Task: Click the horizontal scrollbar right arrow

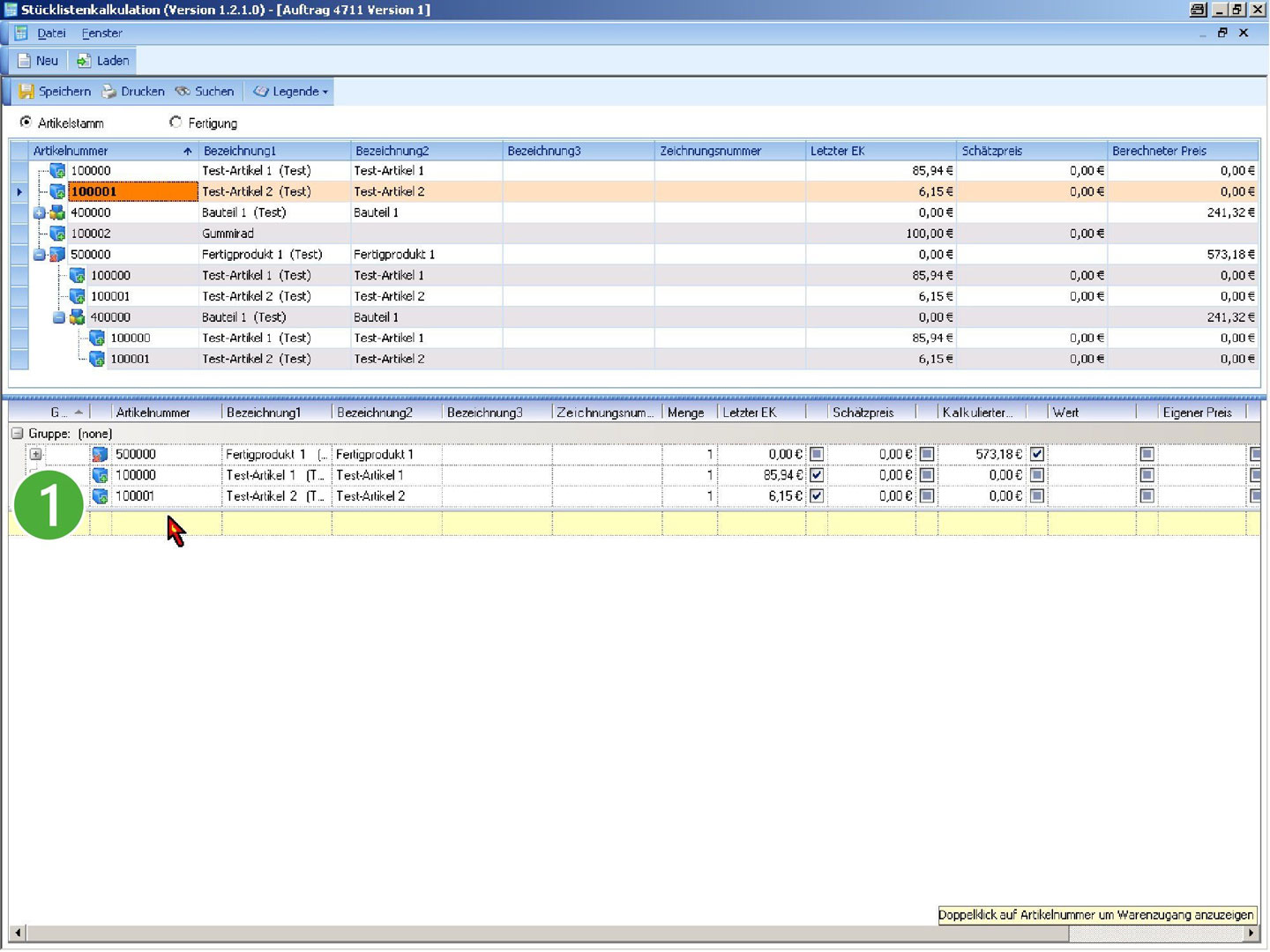Action: tap(1251, 933)
